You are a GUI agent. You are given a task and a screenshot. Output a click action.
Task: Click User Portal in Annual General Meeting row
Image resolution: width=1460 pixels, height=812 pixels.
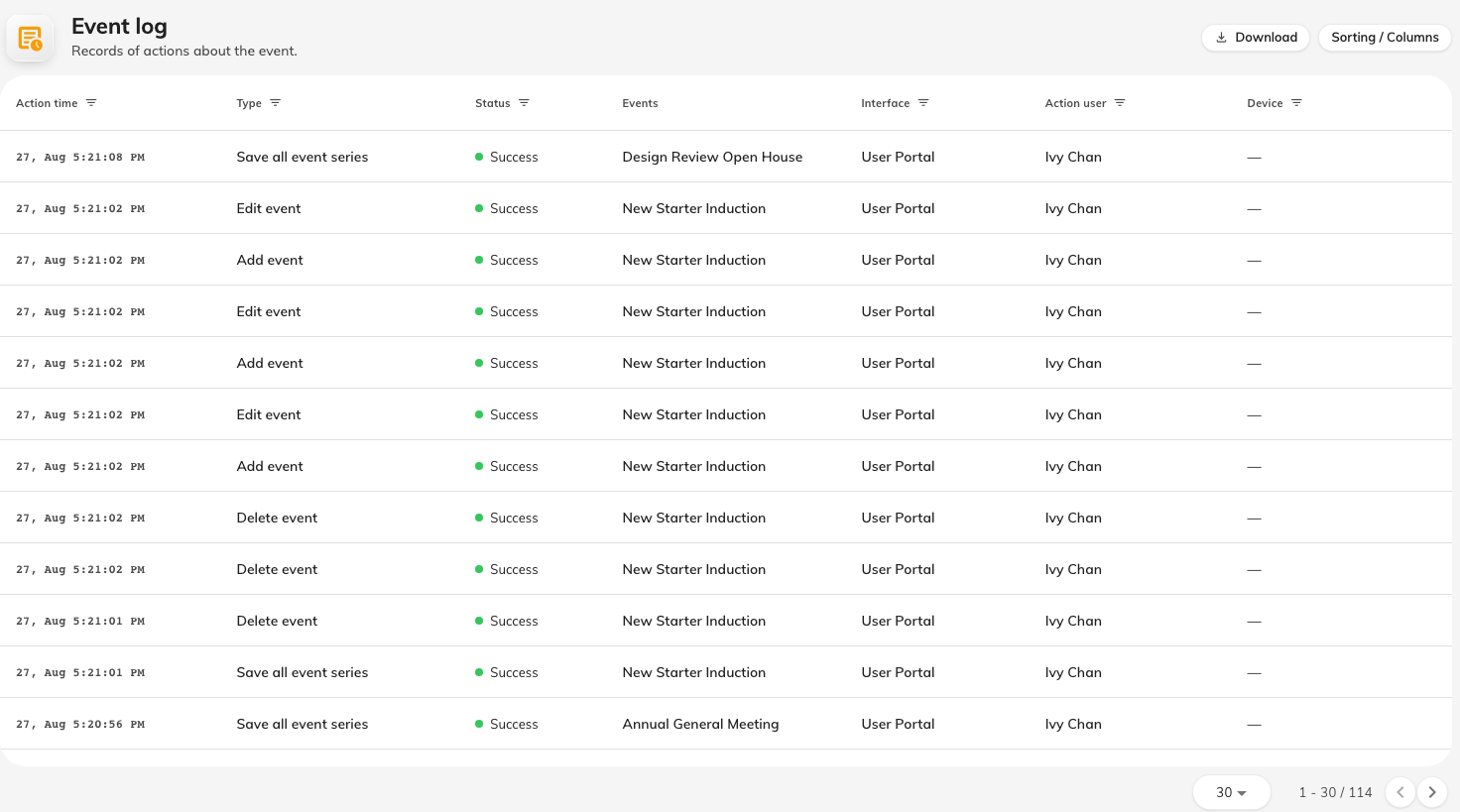[898, 724]
